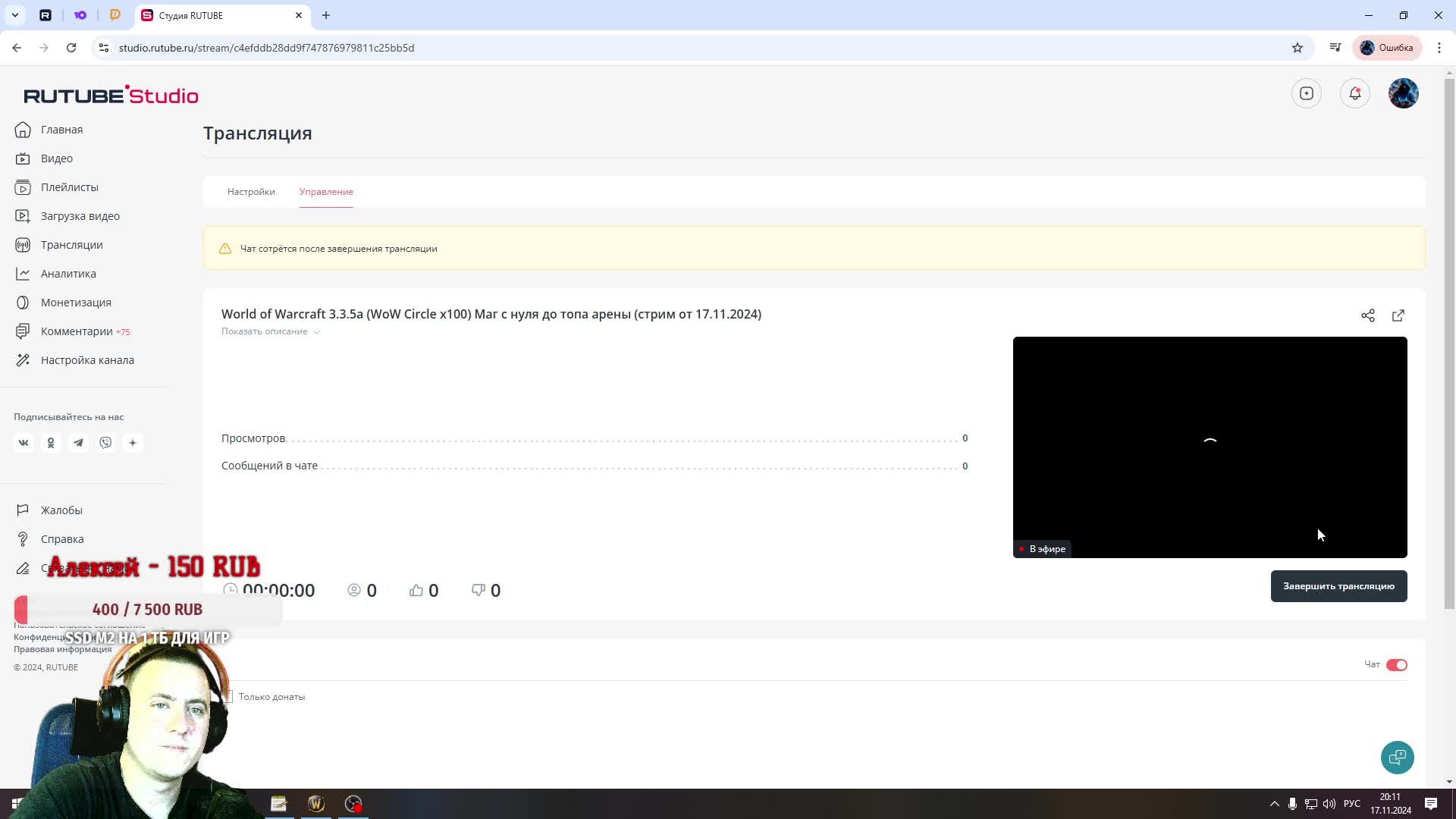
Task: Open the Dzen social icon
Action: click(x=133, y=443)
